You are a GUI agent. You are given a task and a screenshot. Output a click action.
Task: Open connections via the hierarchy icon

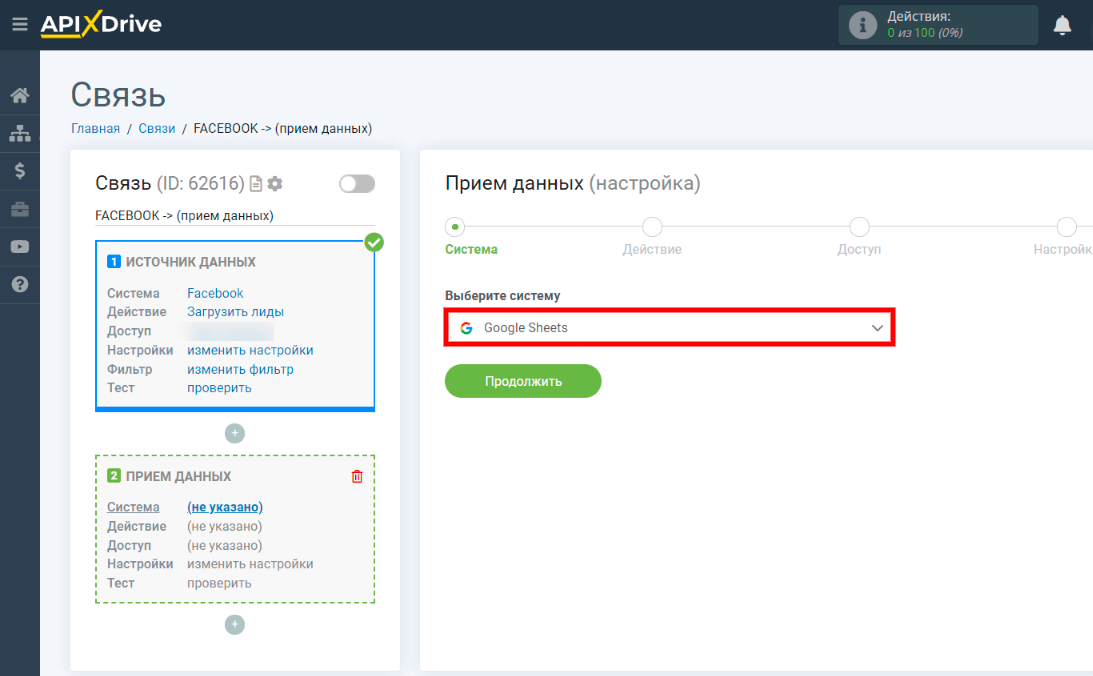(x=19, y=131)
